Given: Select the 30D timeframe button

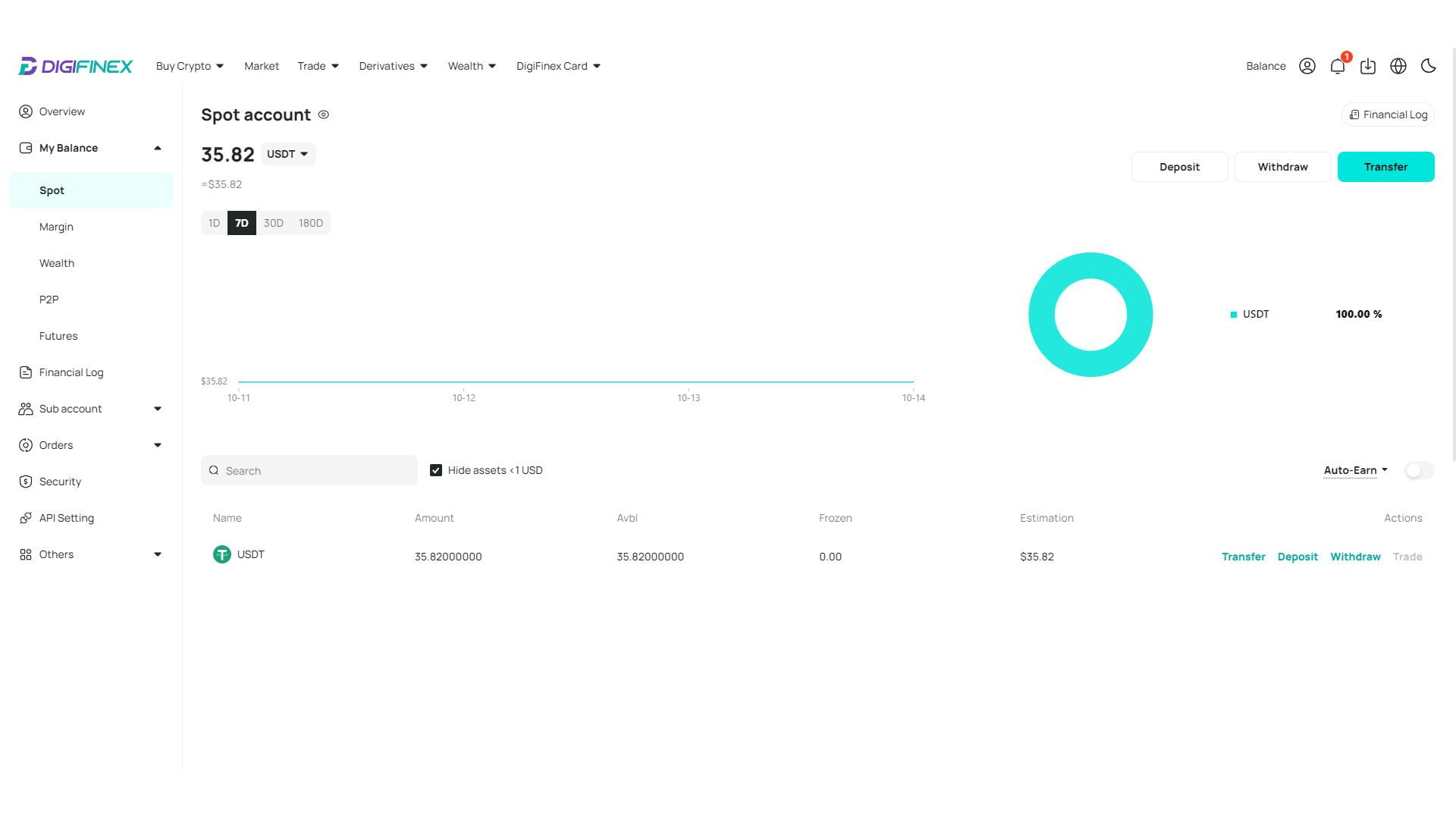Looking at the screenshot, I should click(273, 223).
